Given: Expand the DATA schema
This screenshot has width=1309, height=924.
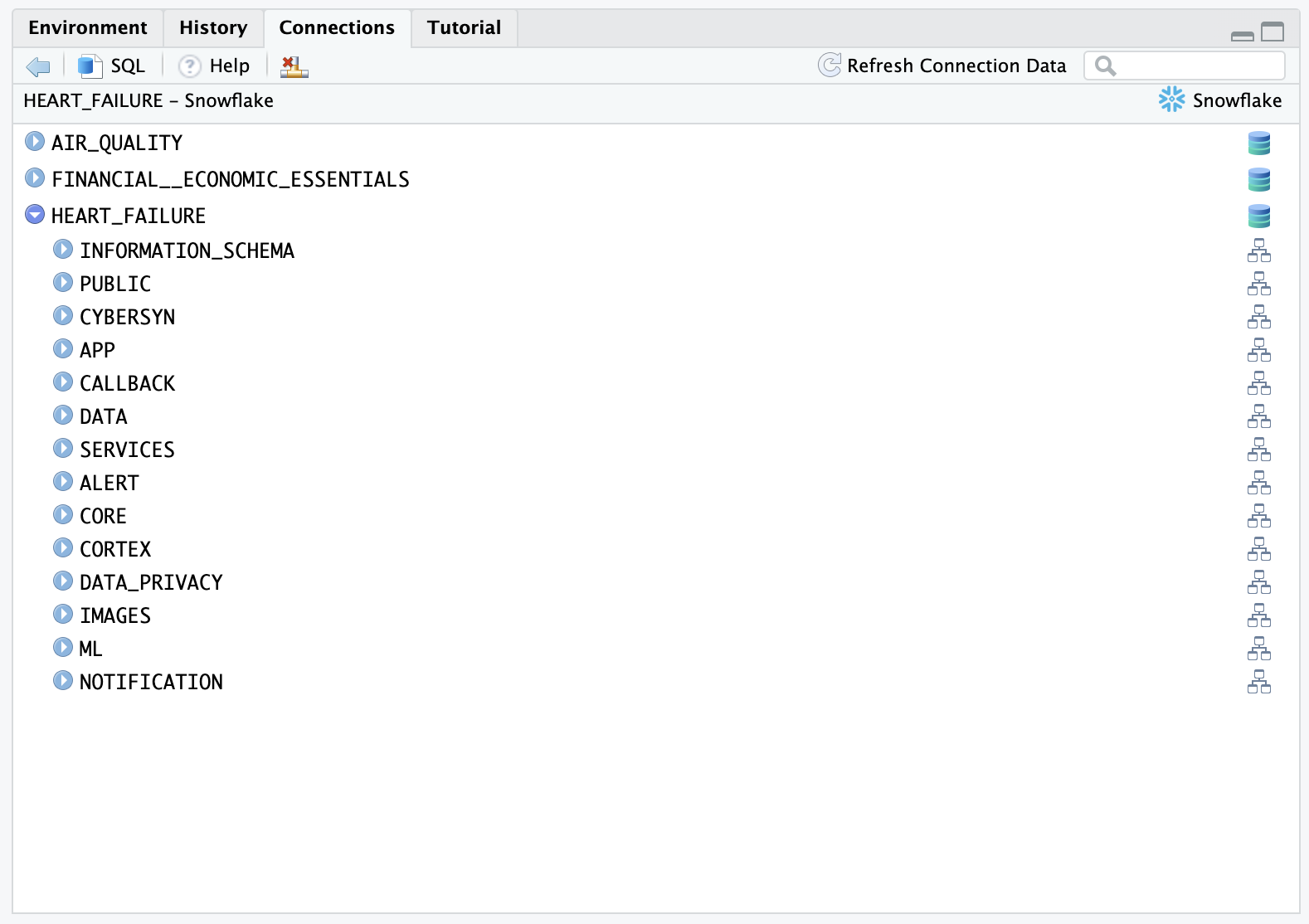Looking at the screenshot, I should point(63,415).
